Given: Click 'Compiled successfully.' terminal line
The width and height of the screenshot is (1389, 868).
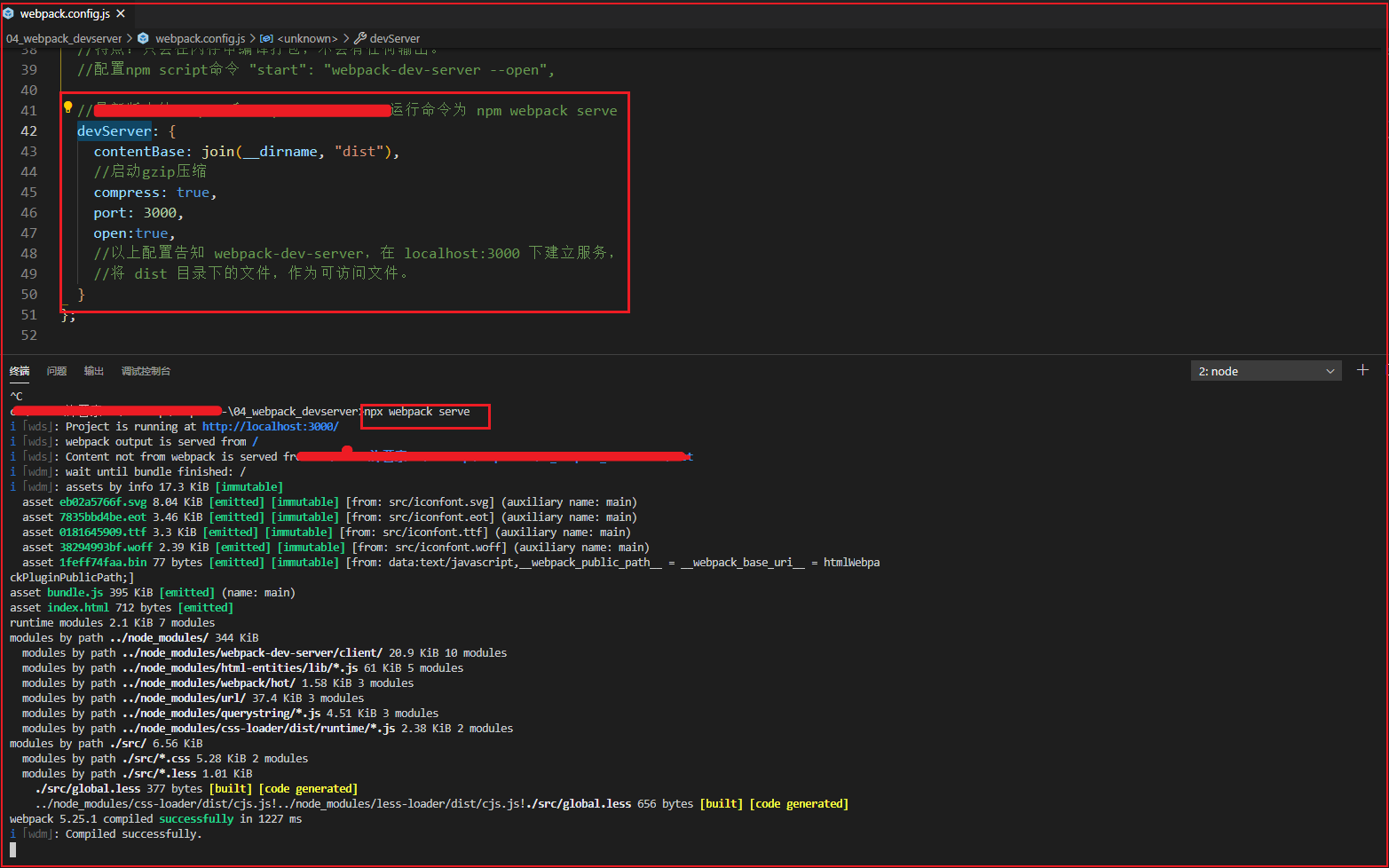Looking at the screenshot, I should pos(133,834).
